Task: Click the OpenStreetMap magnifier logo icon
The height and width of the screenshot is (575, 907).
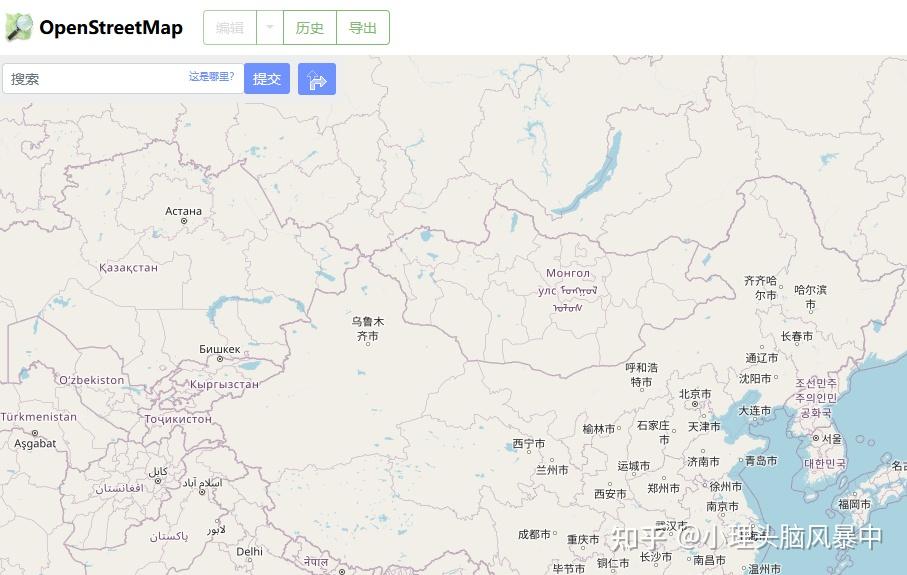Action: click(x=19, y=27)
